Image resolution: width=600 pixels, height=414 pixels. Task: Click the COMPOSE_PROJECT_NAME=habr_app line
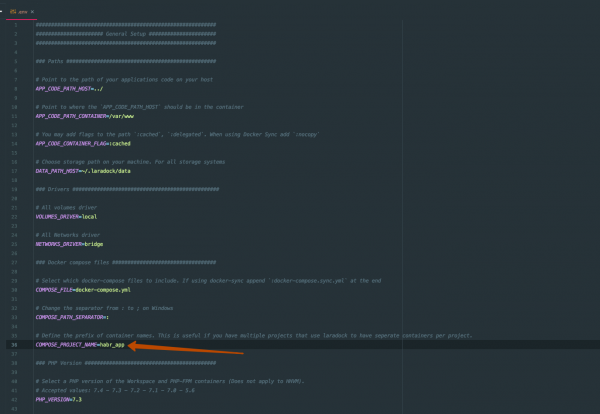(80, 344)
